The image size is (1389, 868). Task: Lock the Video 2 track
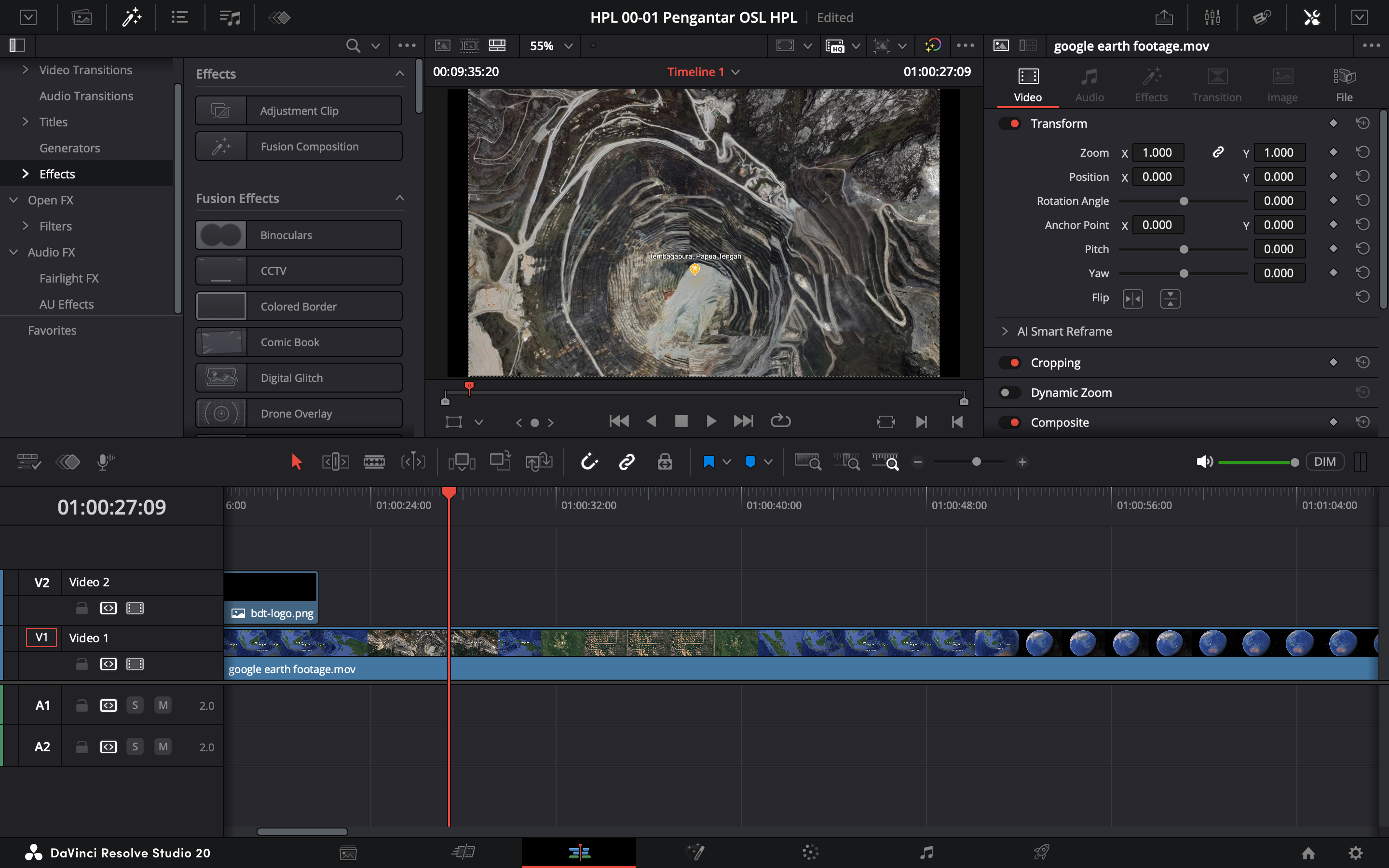[82, 608]
